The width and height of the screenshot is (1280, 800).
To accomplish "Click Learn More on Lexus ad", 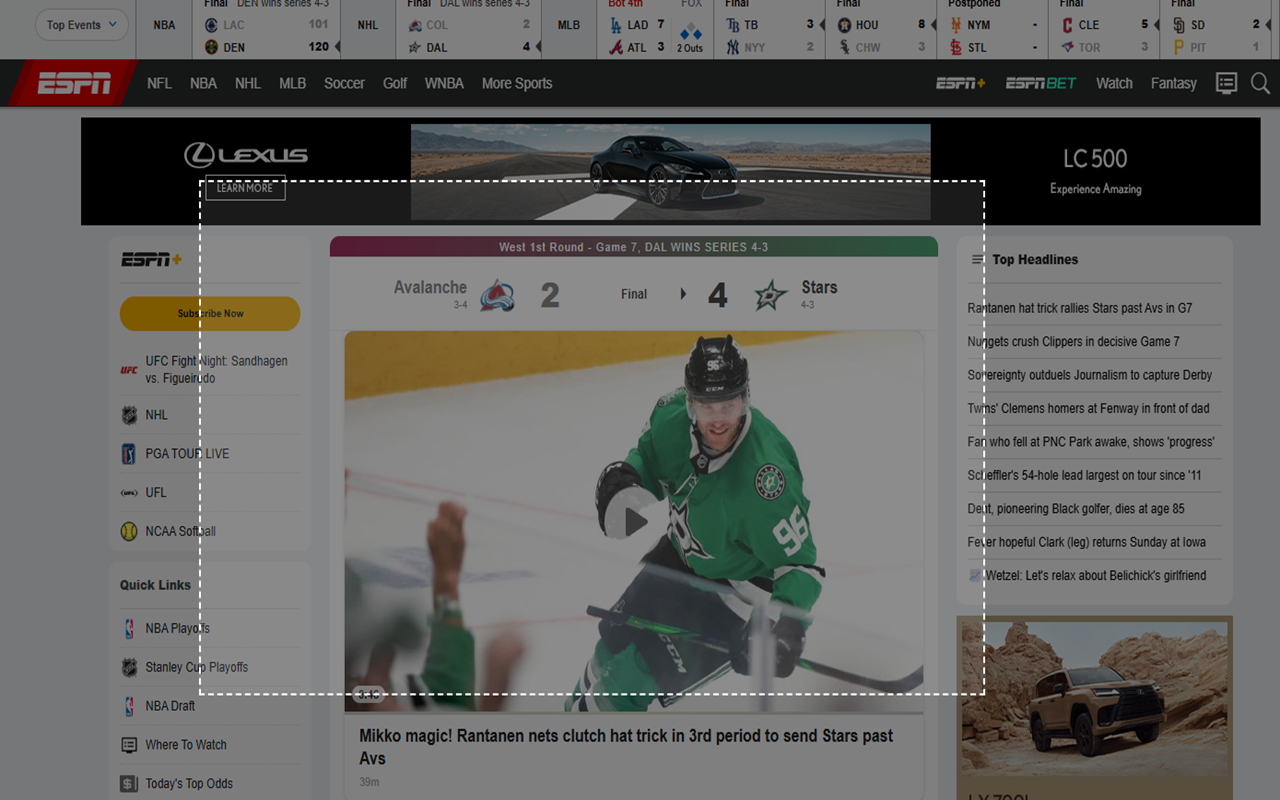I will pyautogui.click(x=245, y=188).
